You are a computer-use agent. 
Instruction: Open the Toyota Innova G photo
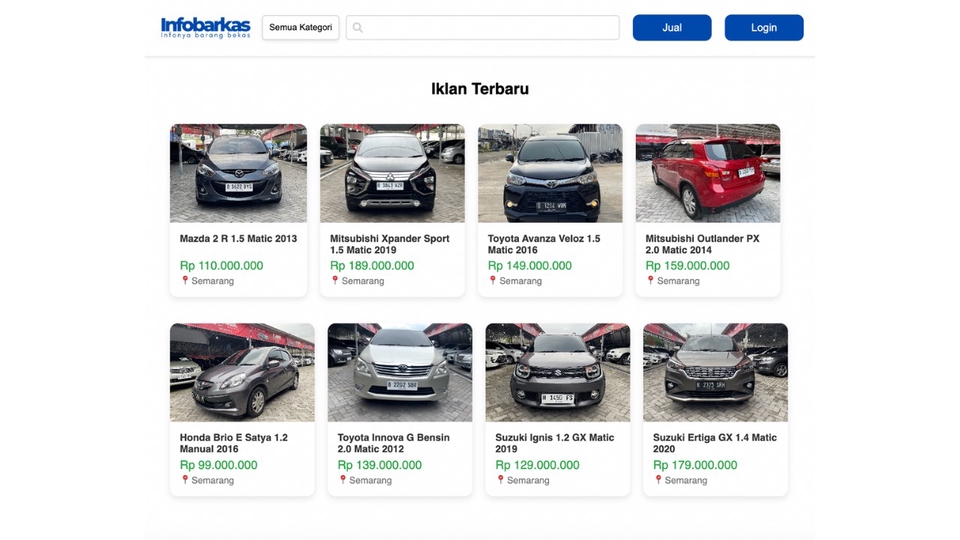click(x=400, y=372)
